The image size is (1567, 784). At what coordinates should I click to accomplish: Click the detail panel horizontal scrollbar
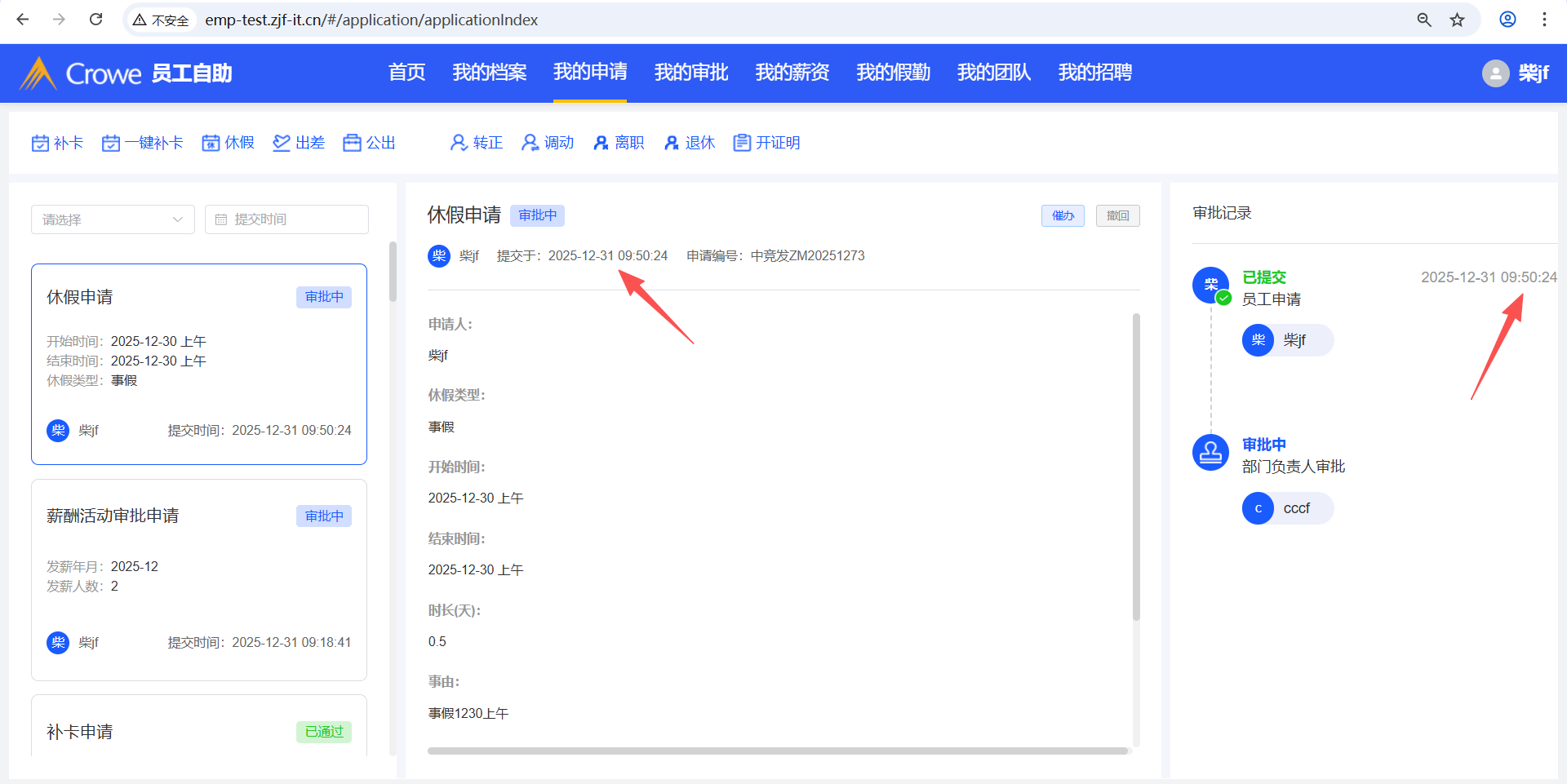pyautogui.click(x=778, y=751)
